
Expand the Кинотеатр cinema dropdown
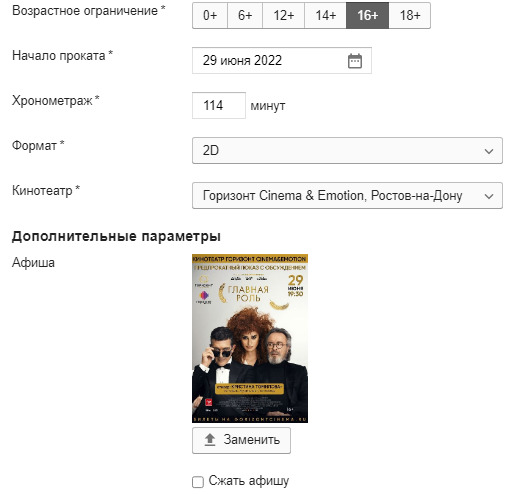tap(347, 196)
